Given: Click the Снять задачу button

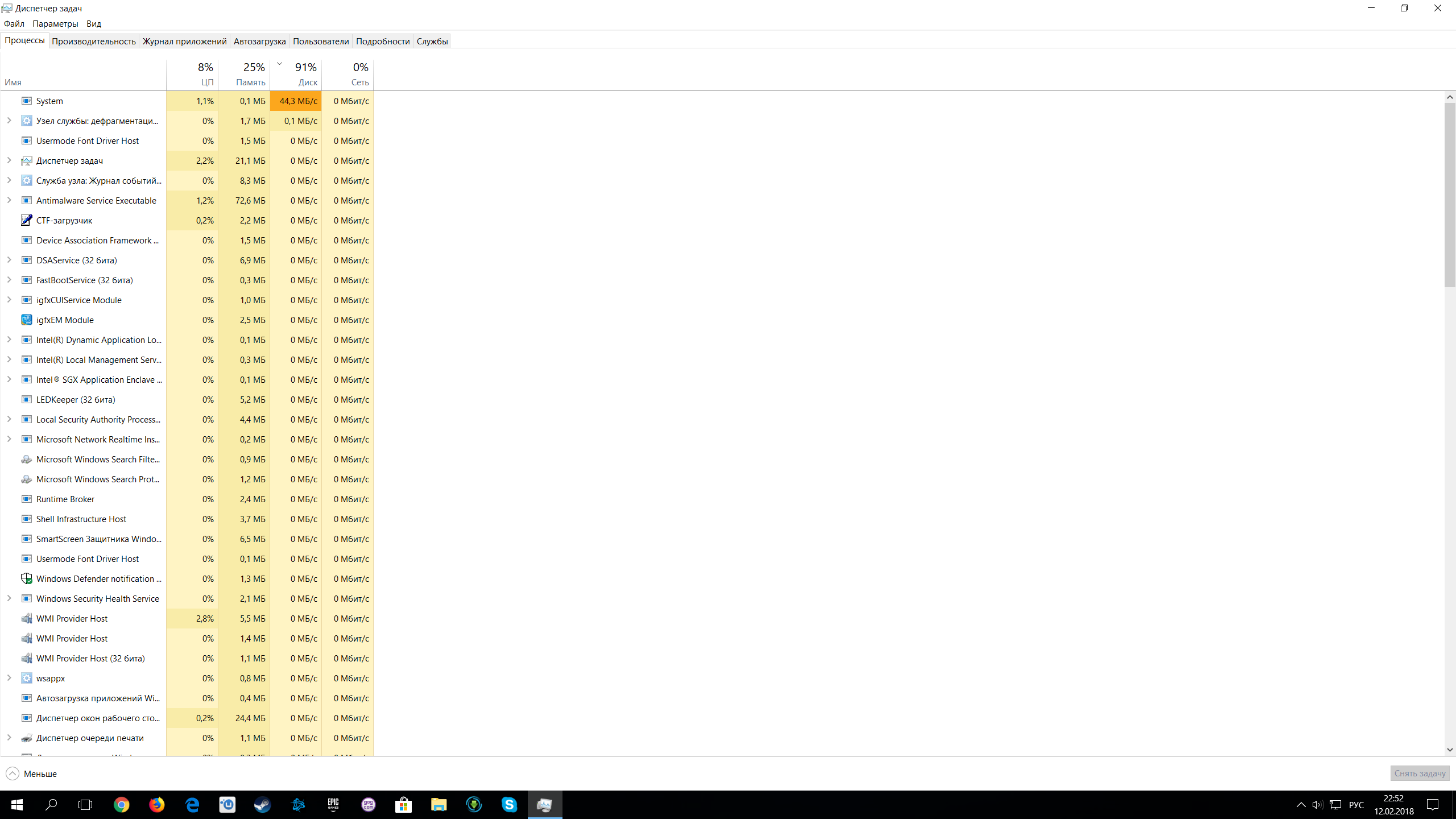Looking at the screenshot, I should click(x=1420, y=773).
